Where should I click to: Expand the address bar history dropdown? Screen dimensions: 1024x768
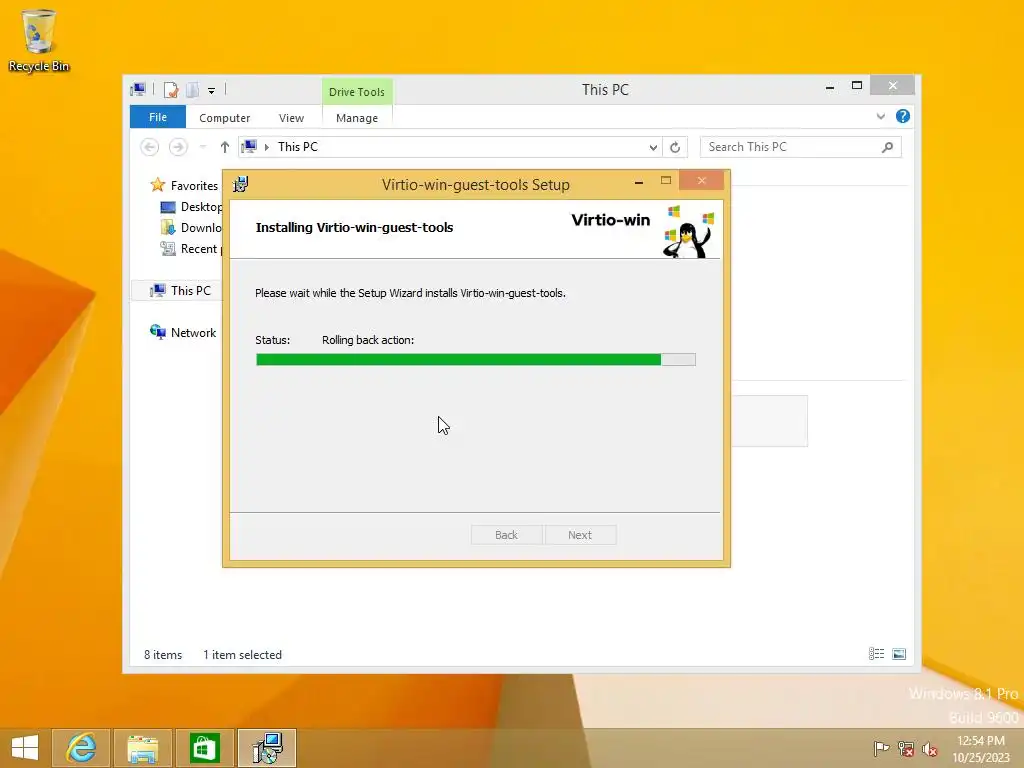[653, 148]
